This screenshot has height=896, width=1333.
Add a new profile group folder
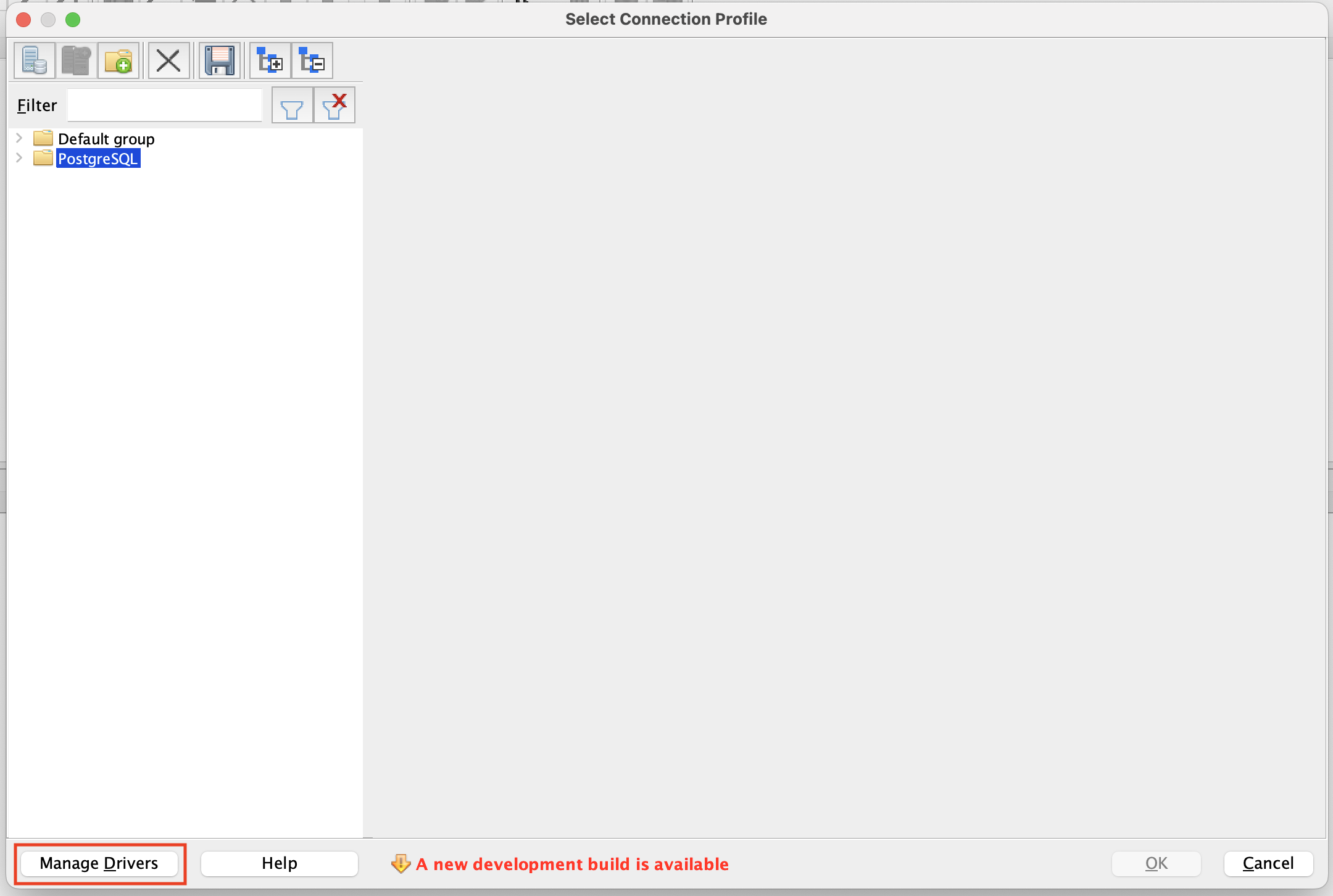[119, 60]
